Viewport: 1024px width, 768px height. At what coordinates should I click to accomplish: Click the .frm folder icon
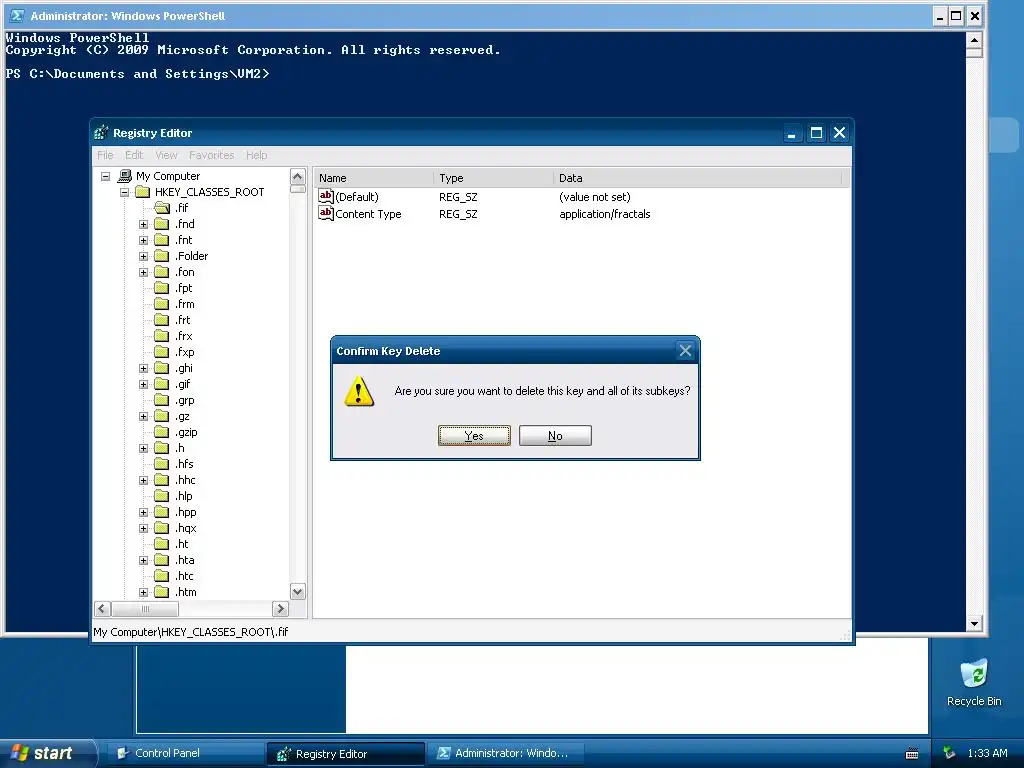pos(161,304)
